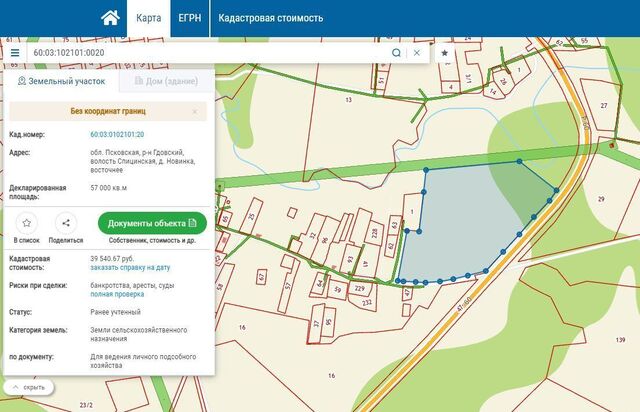Viewport: 640px width, 412px height.
Task: Open the ЕГРН tab
Action: [x=188, y=18]
